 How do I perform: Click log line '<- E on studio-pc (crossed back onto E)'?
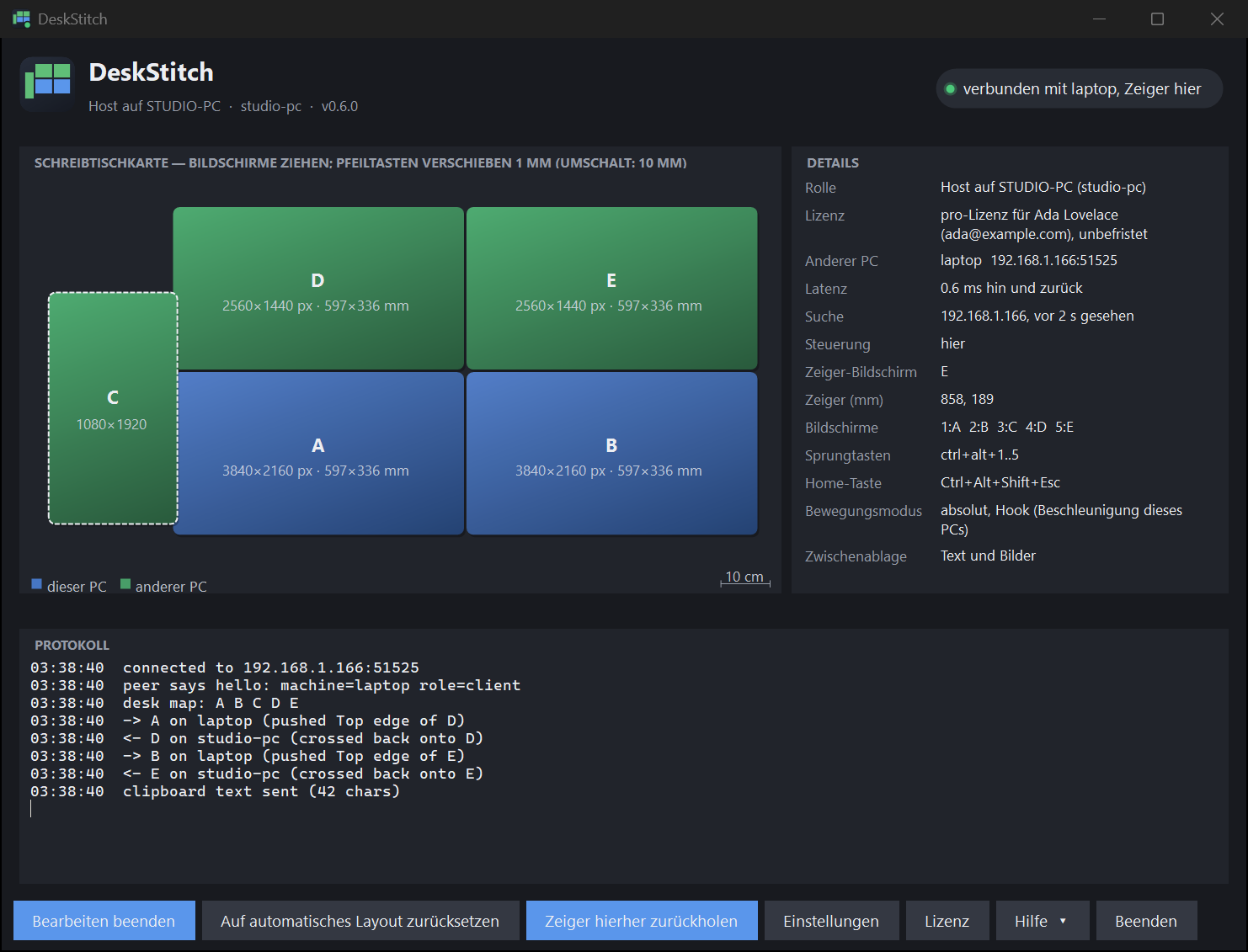303,774
